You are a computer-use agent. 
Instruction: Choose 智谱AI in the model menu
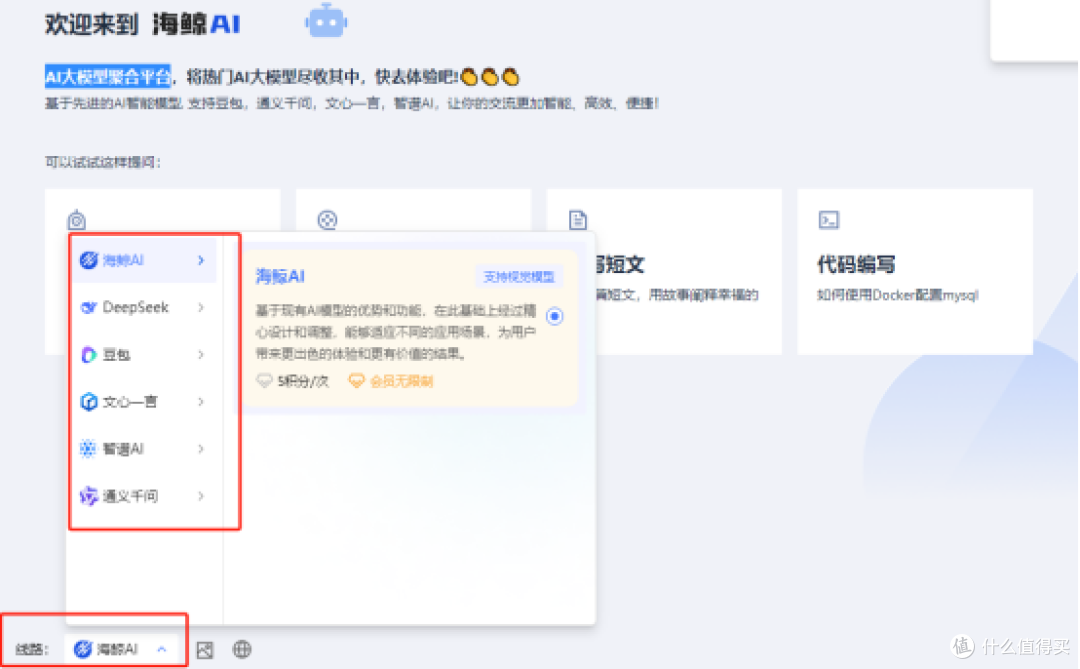(144, 449)
